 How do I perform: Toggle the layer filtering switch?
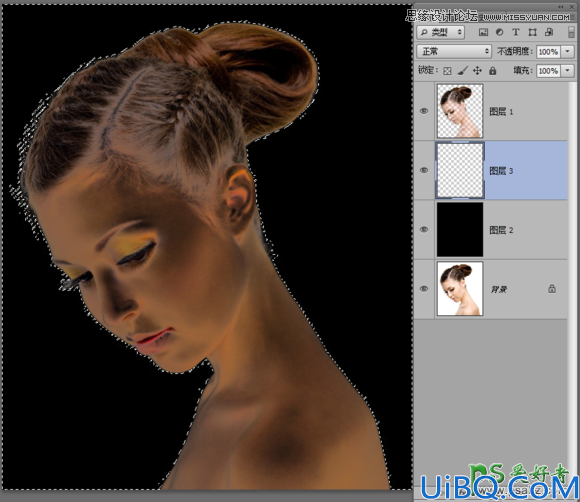[571, 32]
